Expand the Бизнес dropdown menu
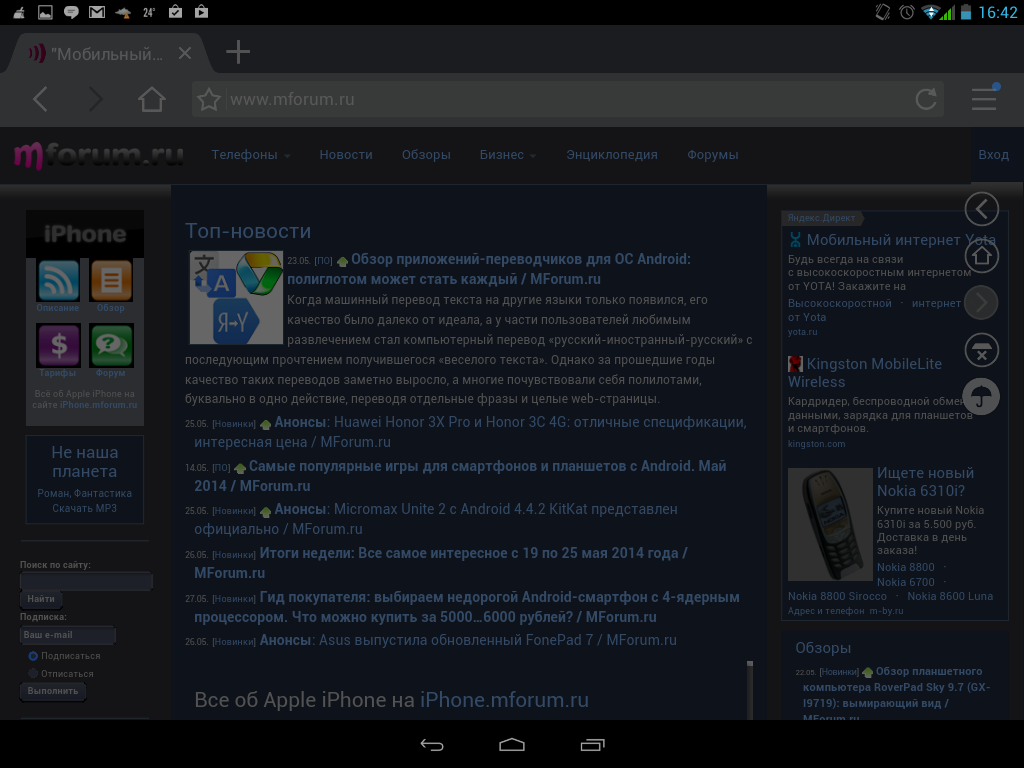 point(507,155)
